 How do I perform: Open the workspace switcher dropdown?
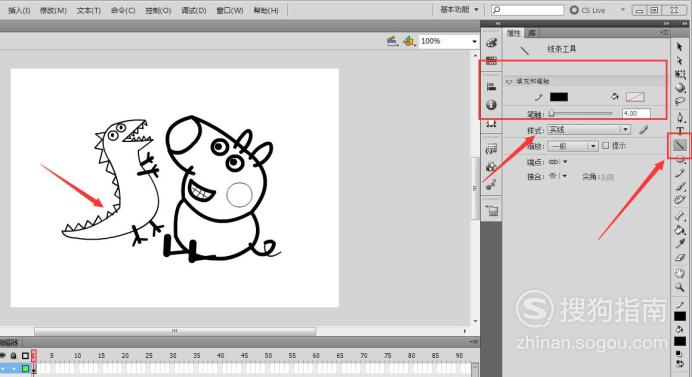(459, 10)
